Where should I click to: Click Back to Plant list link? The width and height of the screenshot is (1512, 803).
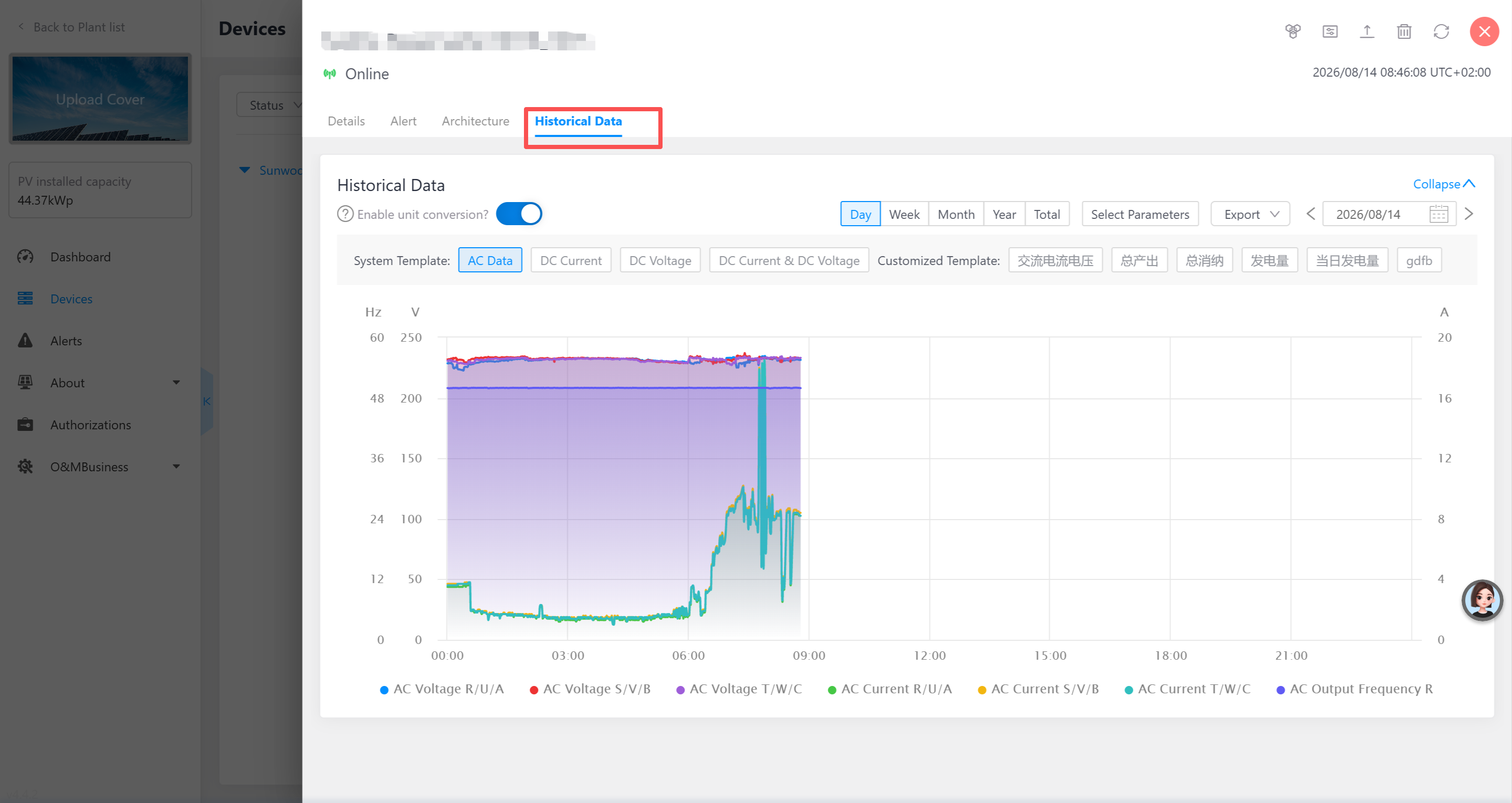click(x=79, y=27)
